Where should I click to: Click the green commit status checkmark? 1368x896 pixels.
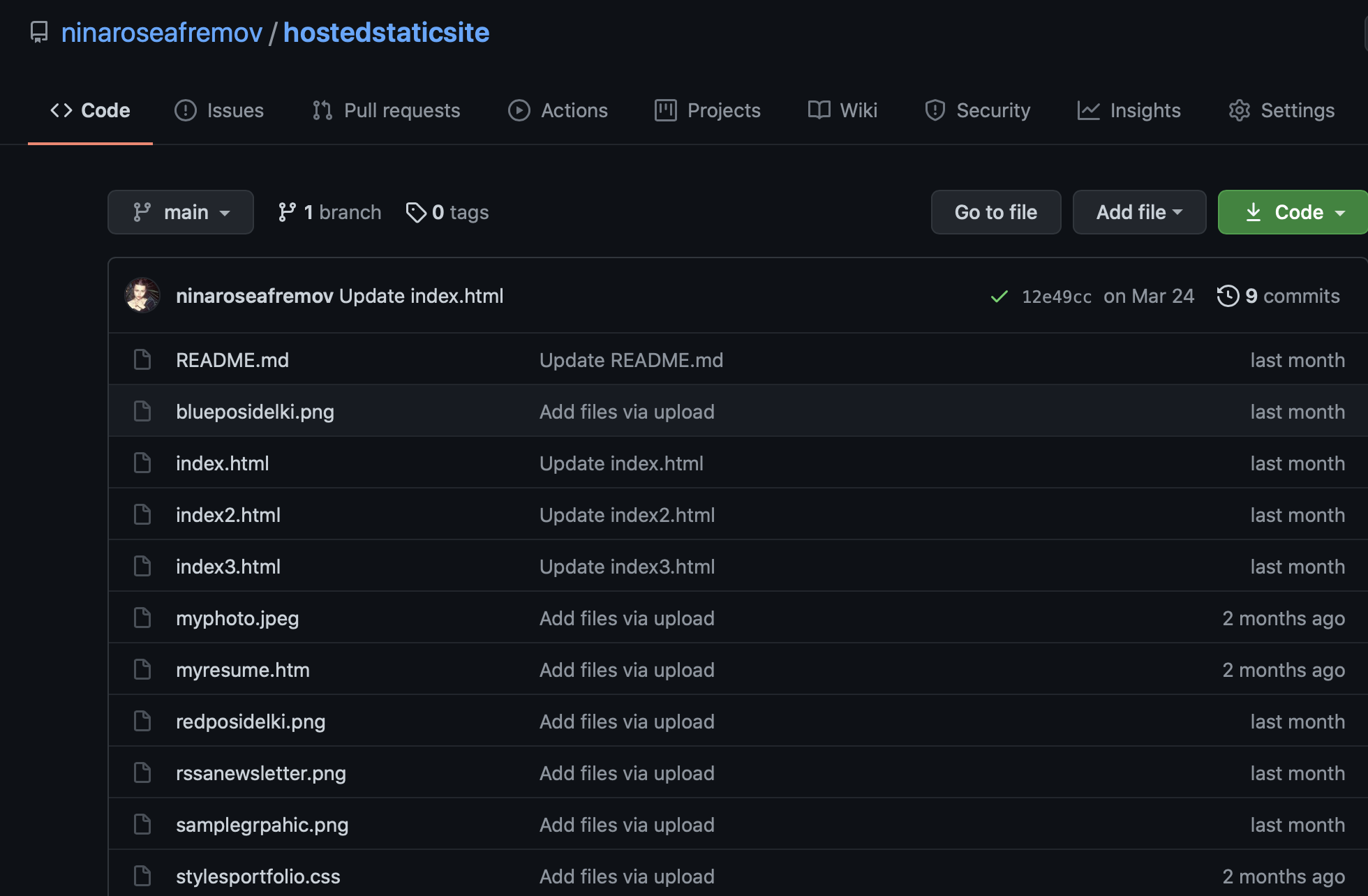tap(999, 297)
